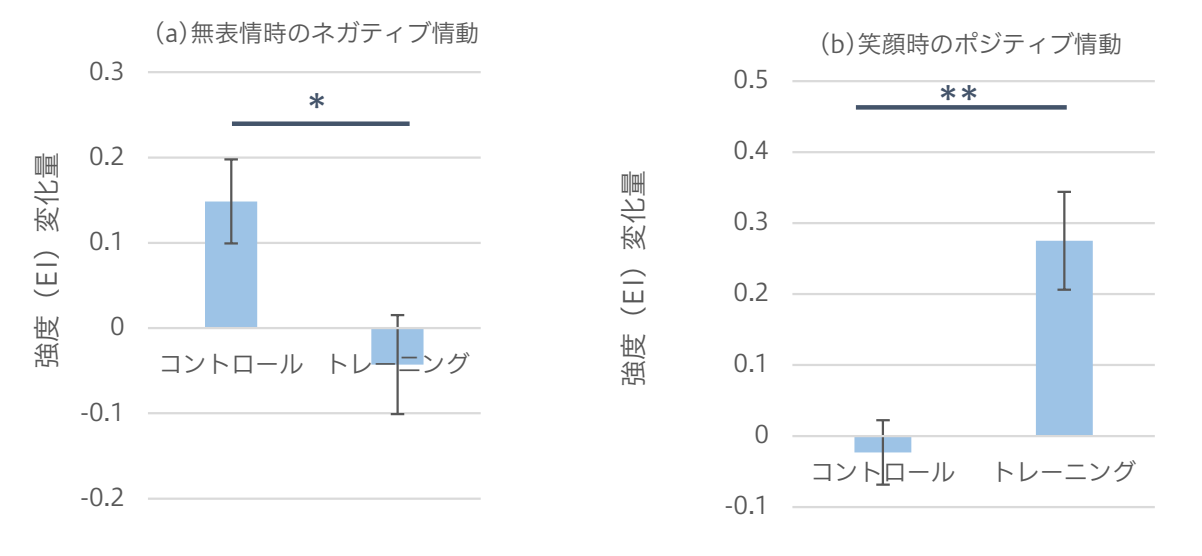Click the double asterisk significance marker

tap(958, 95)
